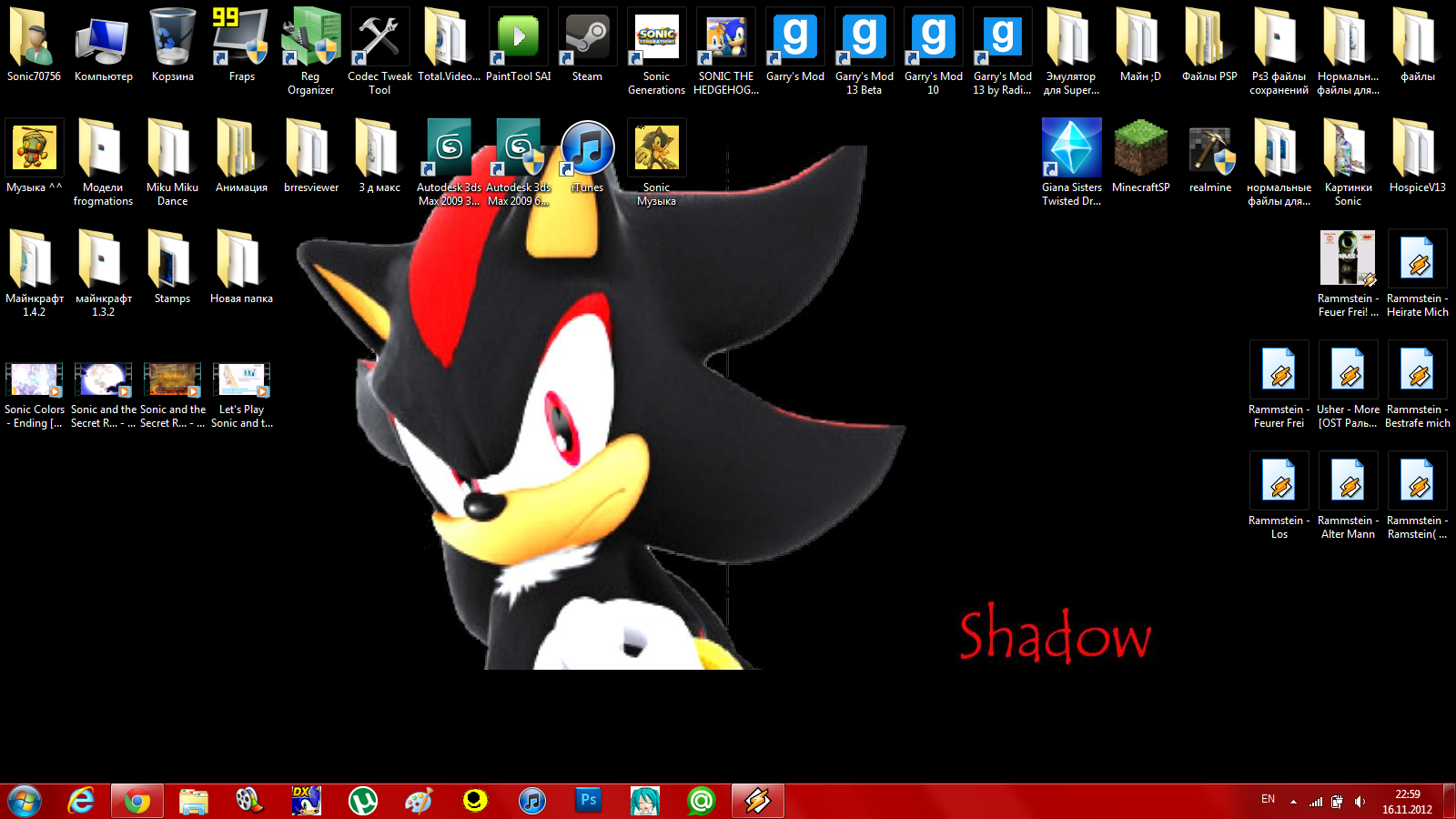1456x819 pixels.
Task: Open the Эмулятор для Super folder
Action: pos(1071,51)
